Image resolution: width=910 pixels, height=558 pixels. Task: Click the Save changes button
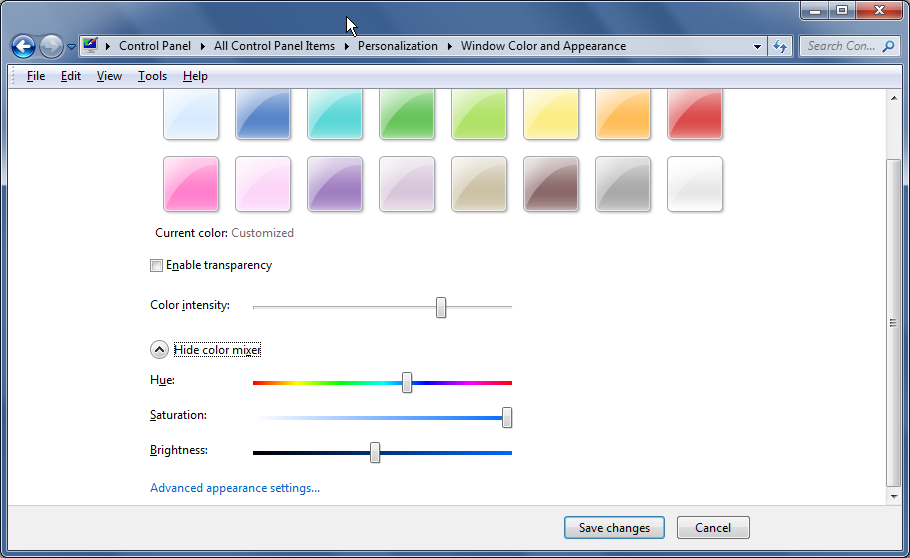point(614,528)
